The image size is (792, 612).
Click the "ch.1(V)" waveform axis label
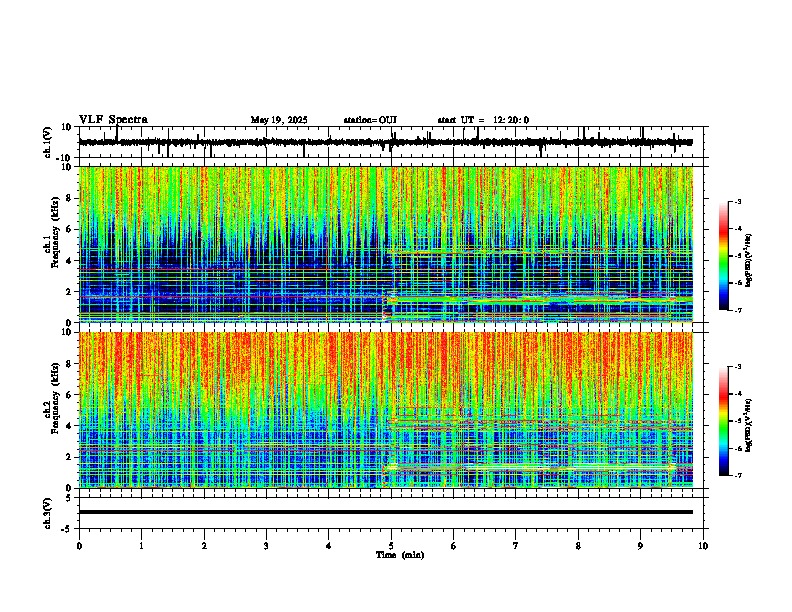click(48, 142)
